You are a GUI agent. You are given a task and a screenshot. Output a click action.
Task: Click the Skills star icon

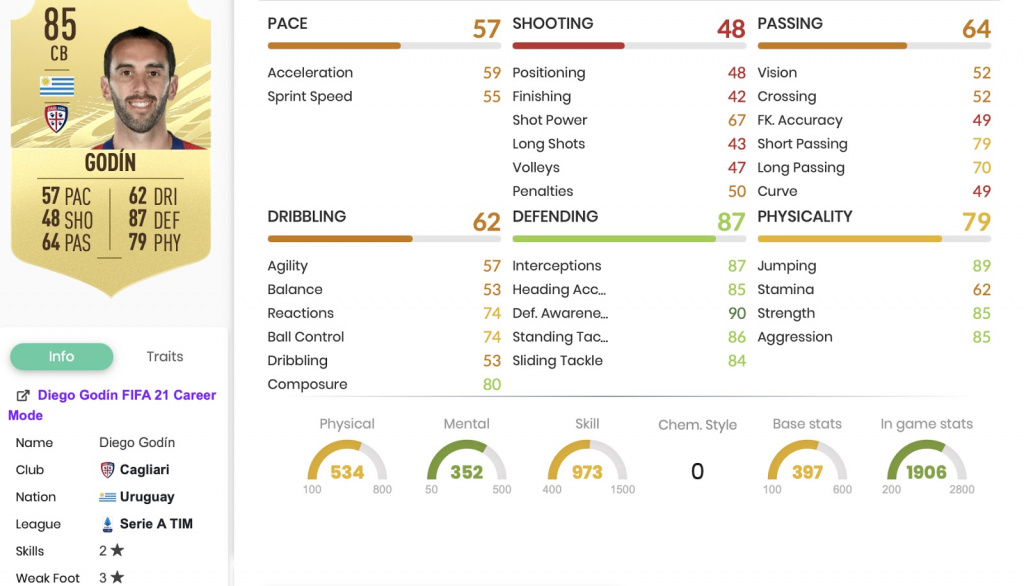click(x=118, y=550)
